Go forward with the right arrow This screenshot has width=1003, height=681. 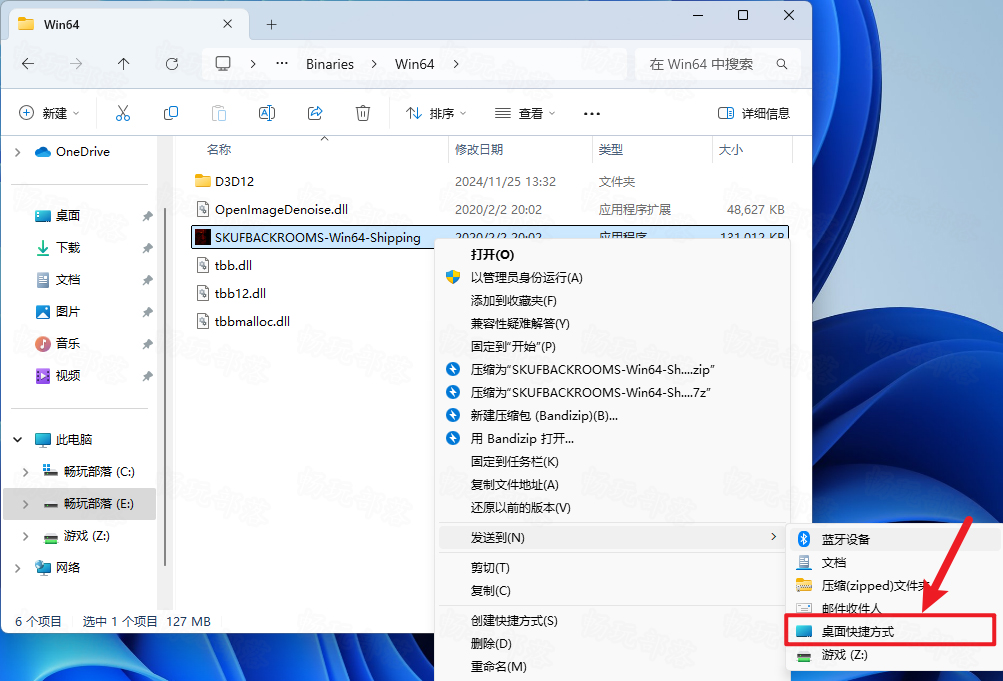(x=76, y=64)
